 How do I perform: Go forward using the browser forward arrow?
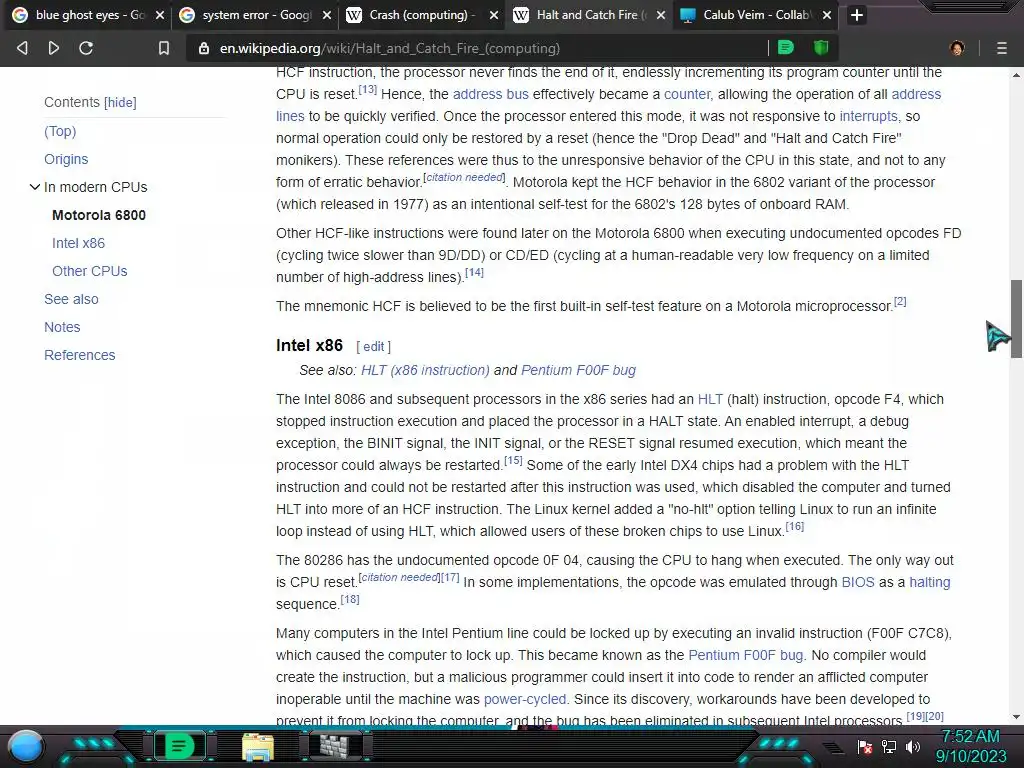(54, 48)
